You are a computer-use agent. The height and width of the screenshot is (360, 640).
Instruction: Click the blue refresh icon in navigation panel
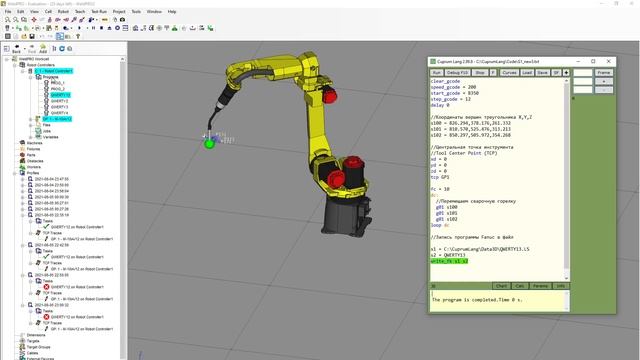[62, 49]
